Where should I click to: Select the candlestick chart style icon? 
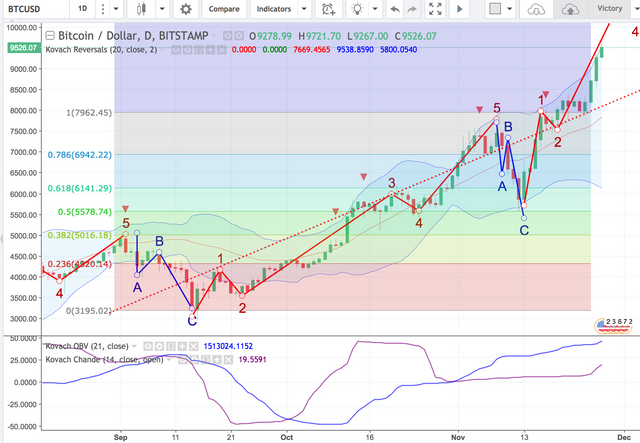click(142, 9)
